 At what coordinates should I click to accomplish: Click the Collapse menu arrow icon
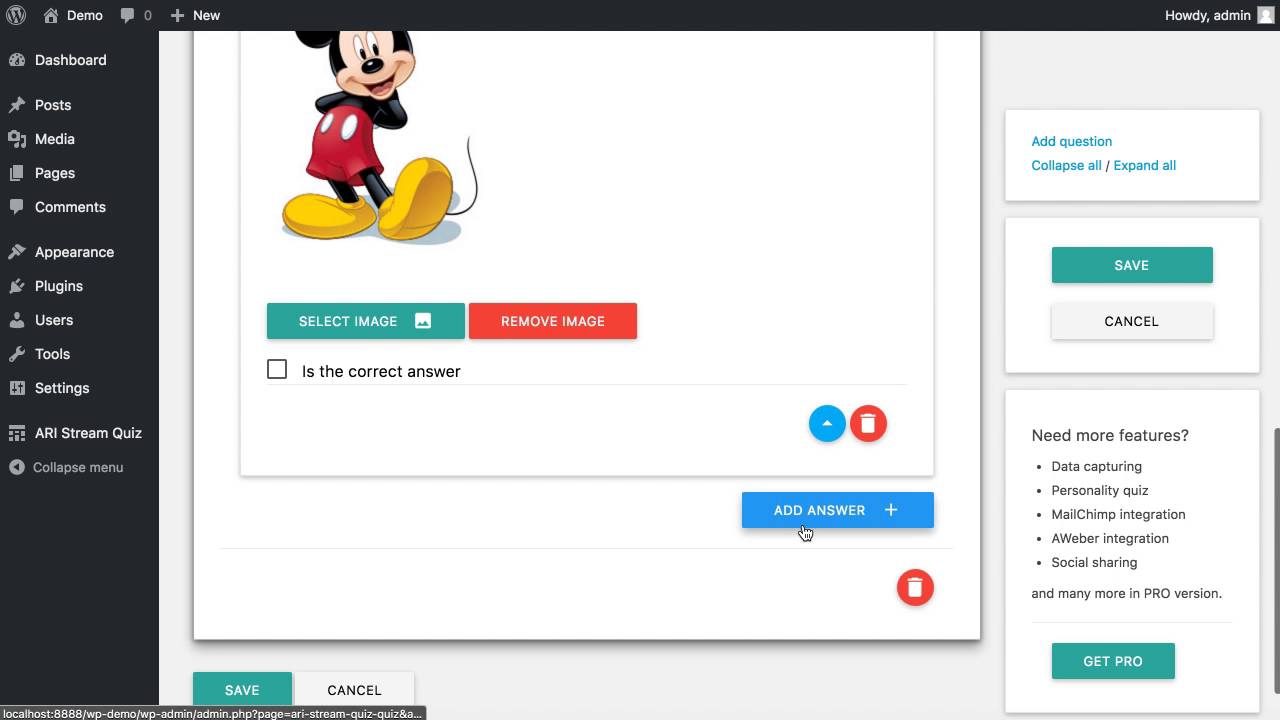point(17,467)
